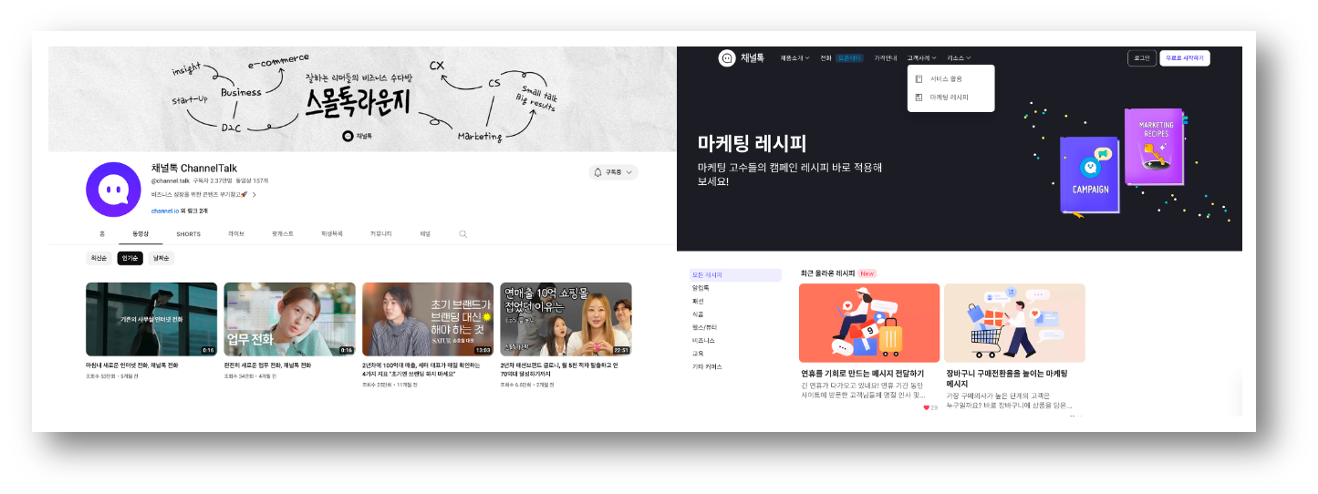1318x494 pixels.
Task: Click title 완전히 새로운 업무 전화, 채널톡 전화
Action: tap(267, 366)
